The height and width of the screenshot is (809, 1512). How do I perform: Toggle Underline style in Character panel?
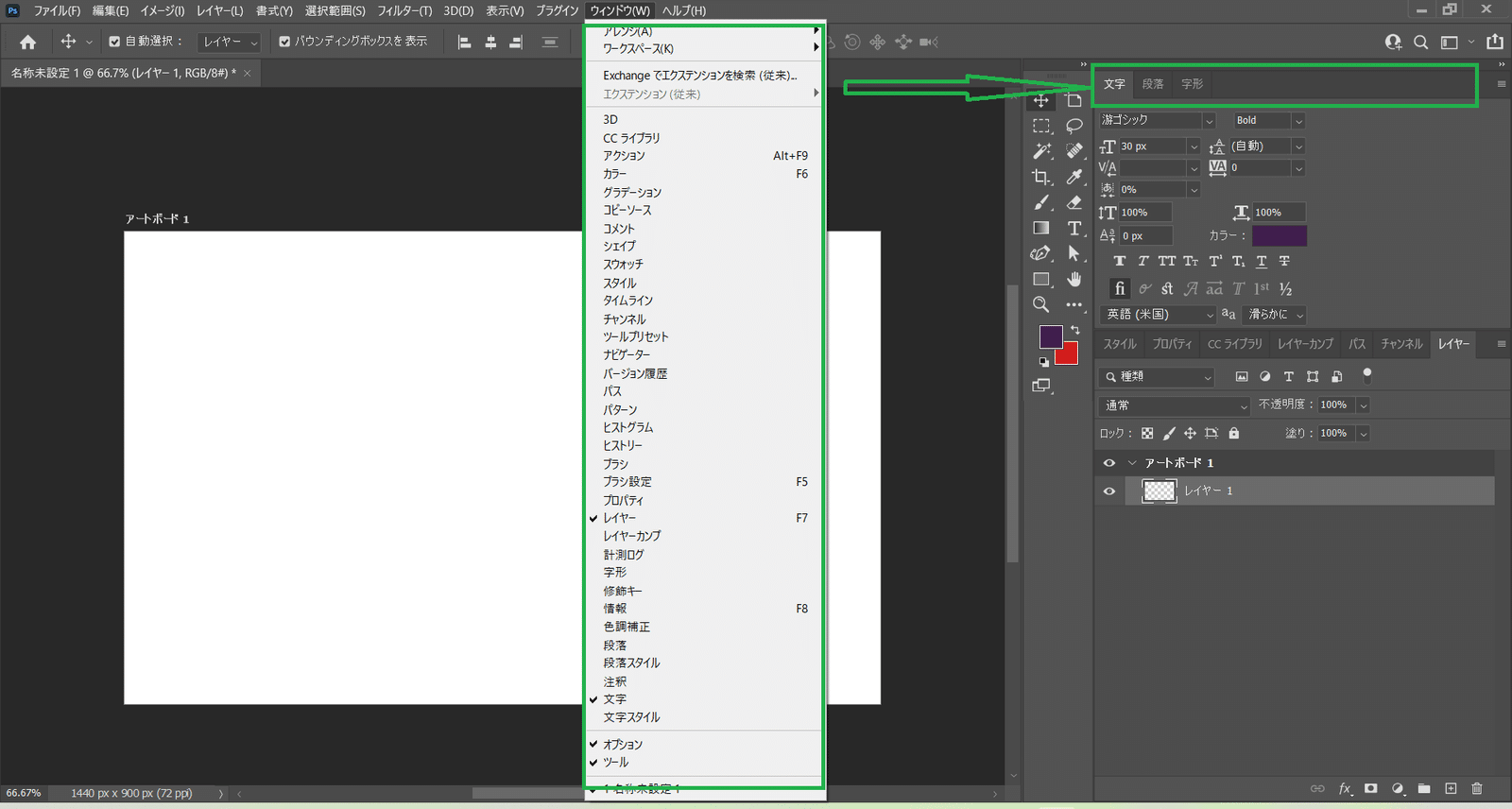click(x=1262, y=261)
